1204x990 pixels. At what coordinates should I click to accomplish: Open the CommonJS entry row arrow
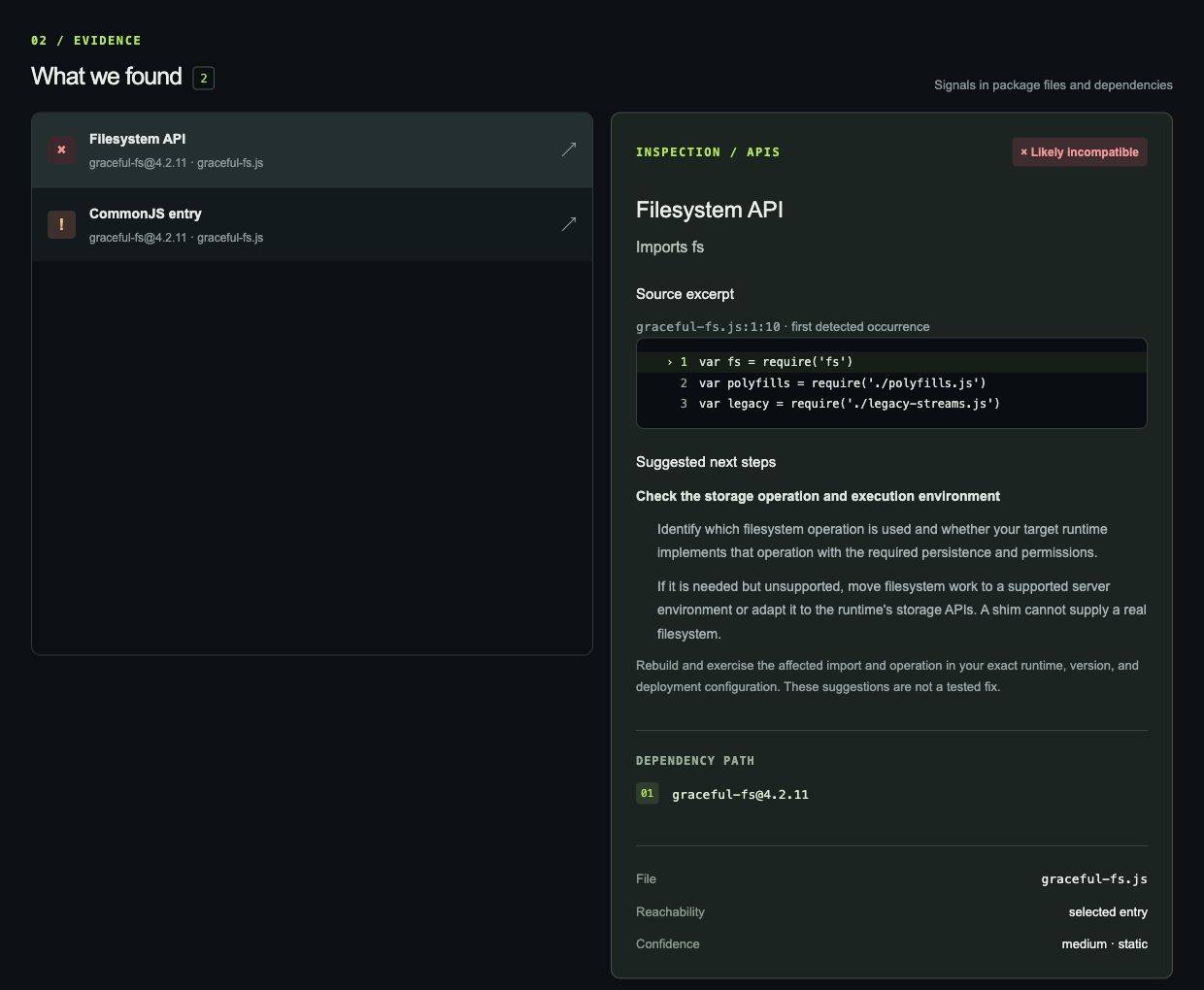569,224
